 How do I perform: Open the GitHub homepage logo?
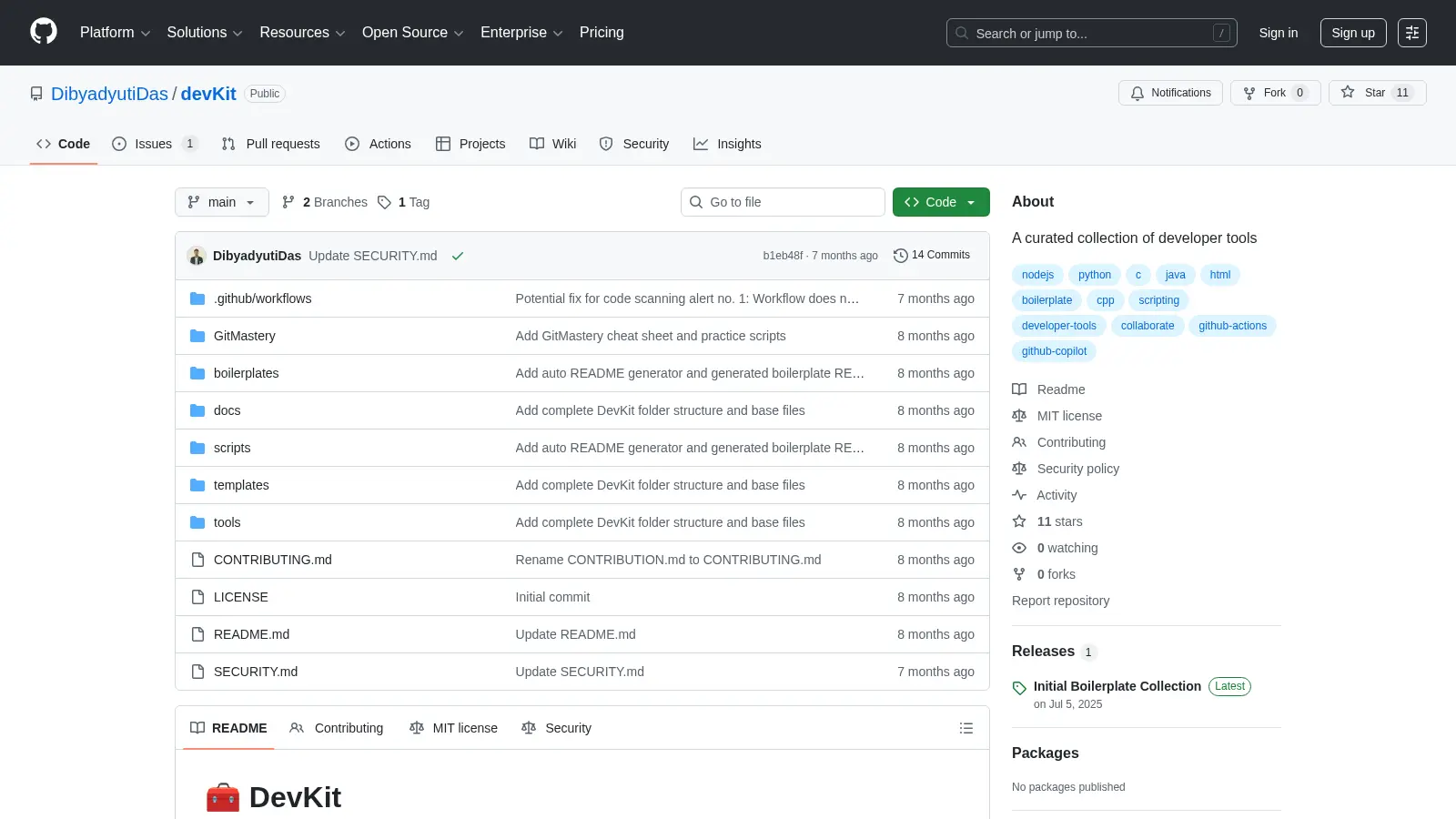(x=44, y=32)
